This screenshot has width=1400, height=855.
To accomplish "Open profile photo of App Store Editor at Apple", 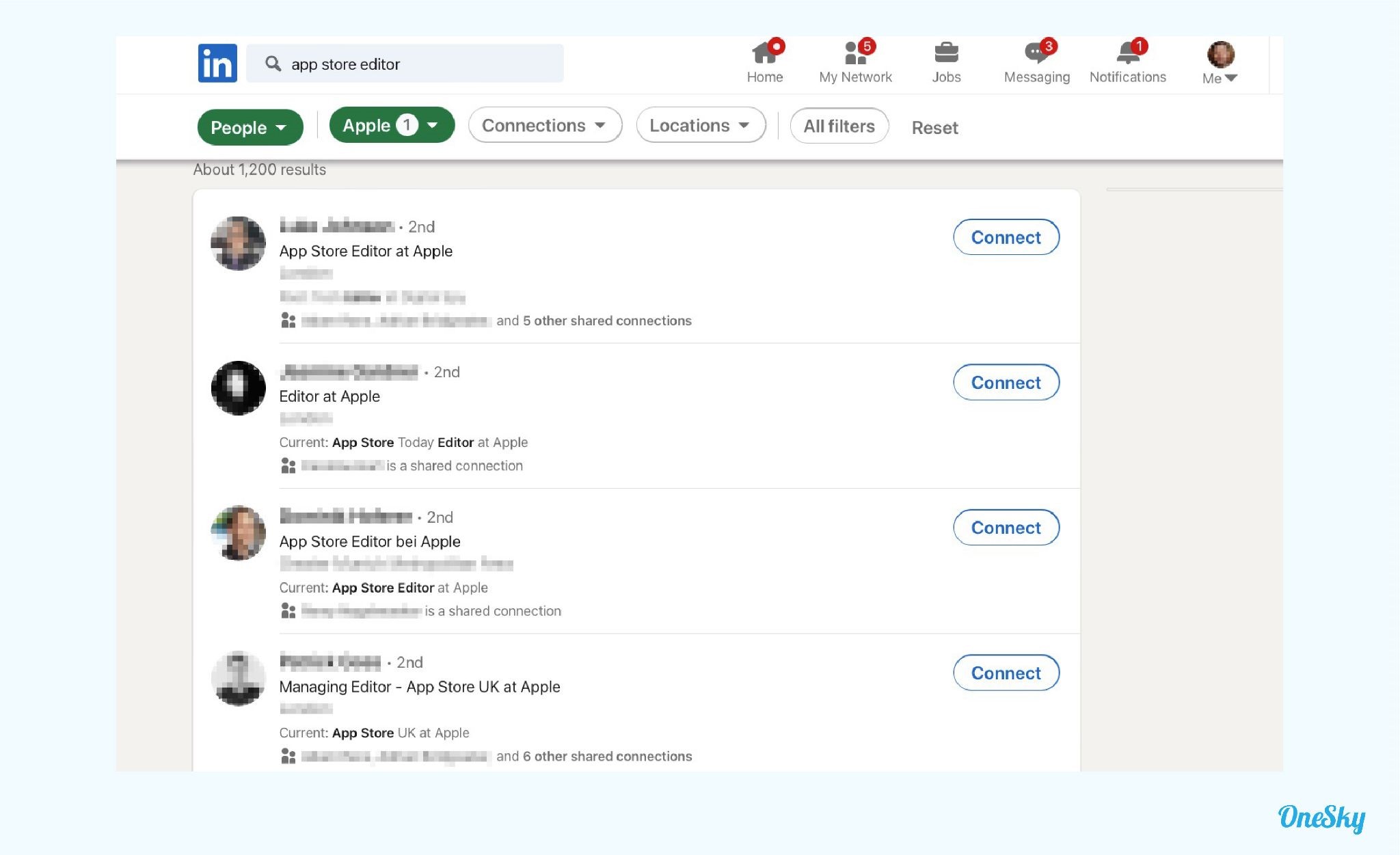I will point(238,243).
